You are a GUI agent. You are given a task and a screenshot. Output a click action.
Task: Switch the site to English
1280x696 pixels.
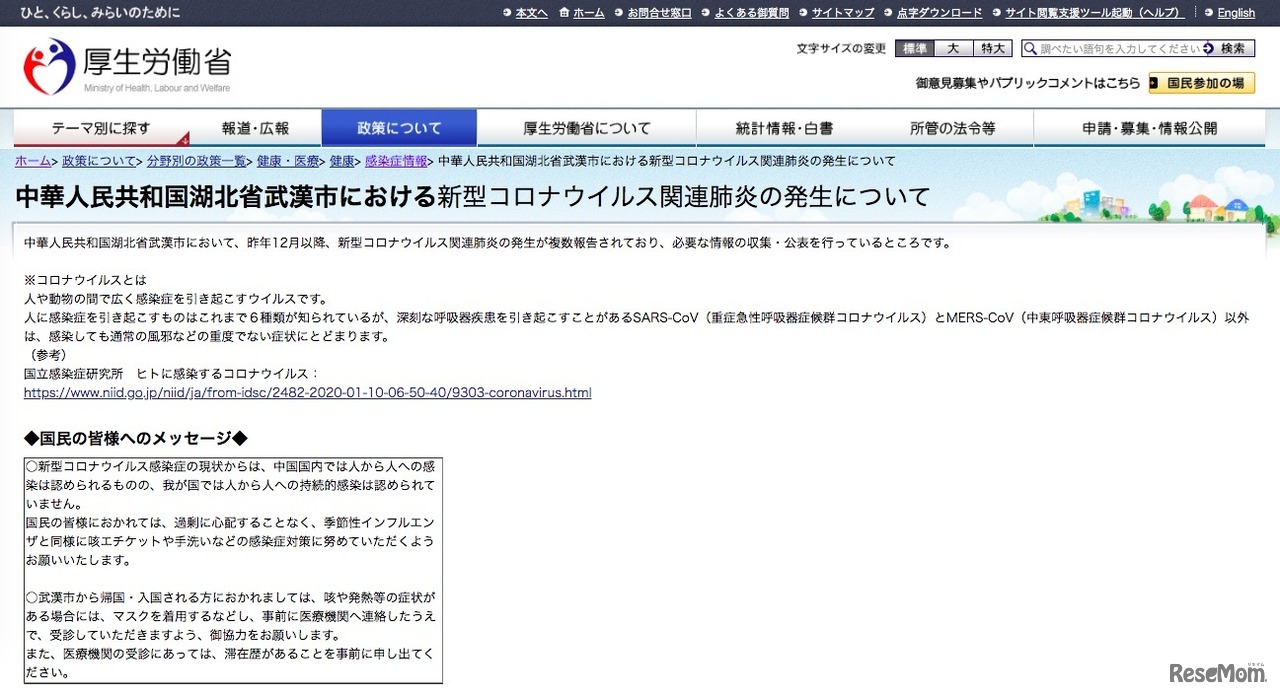point(1235,12)
